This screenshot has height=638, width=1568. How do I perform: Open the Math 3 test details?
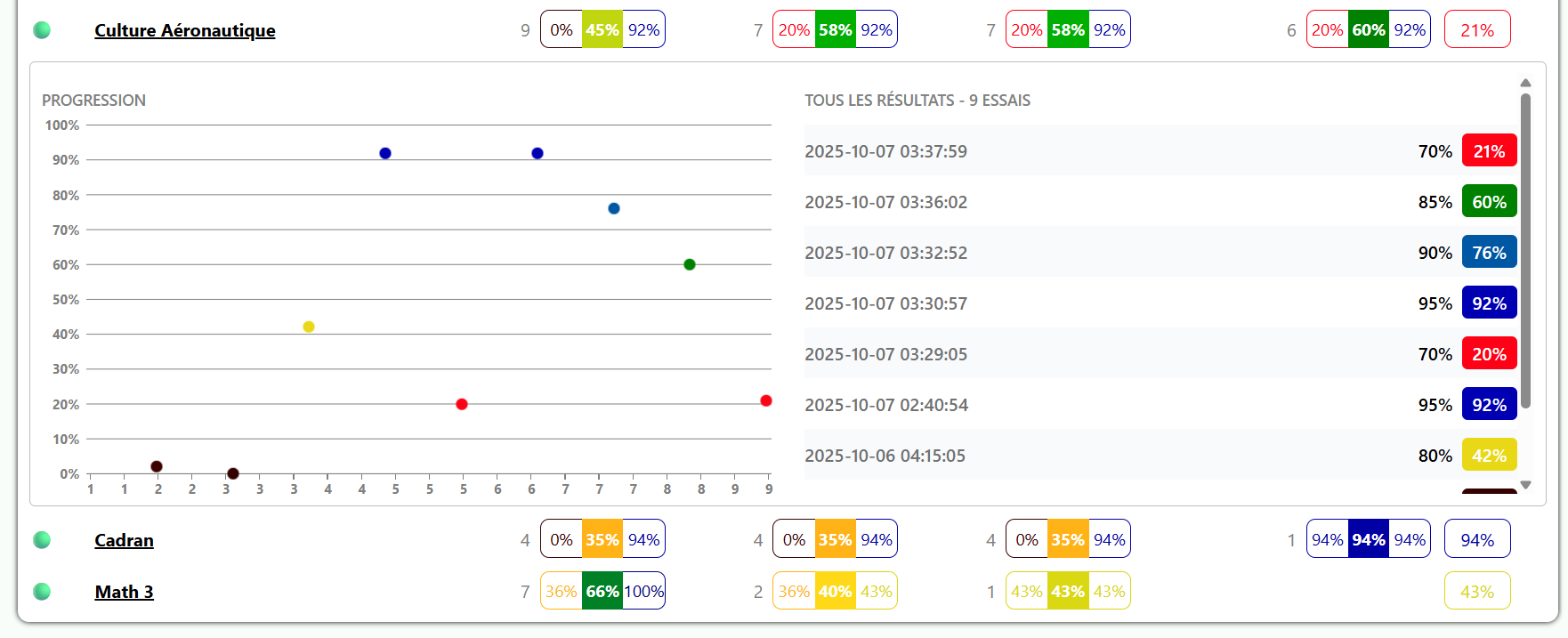coord(124,592)
